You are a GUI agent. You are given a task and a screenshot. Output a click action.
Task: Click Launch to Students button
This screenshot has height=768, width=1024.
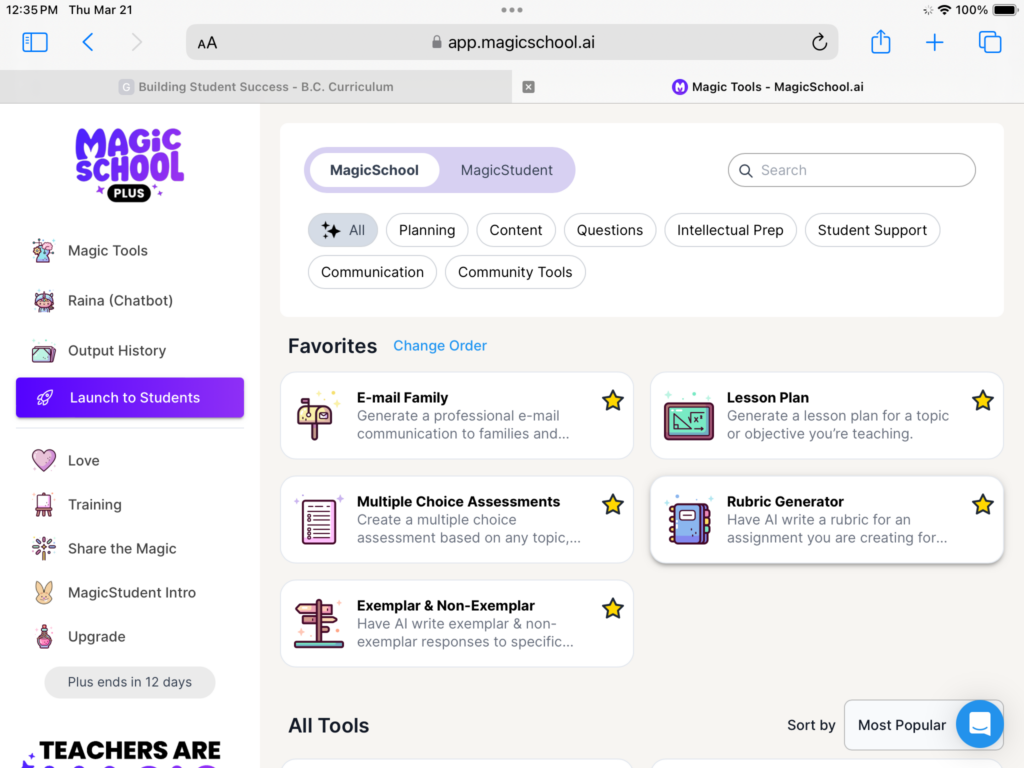pos(130,397)
